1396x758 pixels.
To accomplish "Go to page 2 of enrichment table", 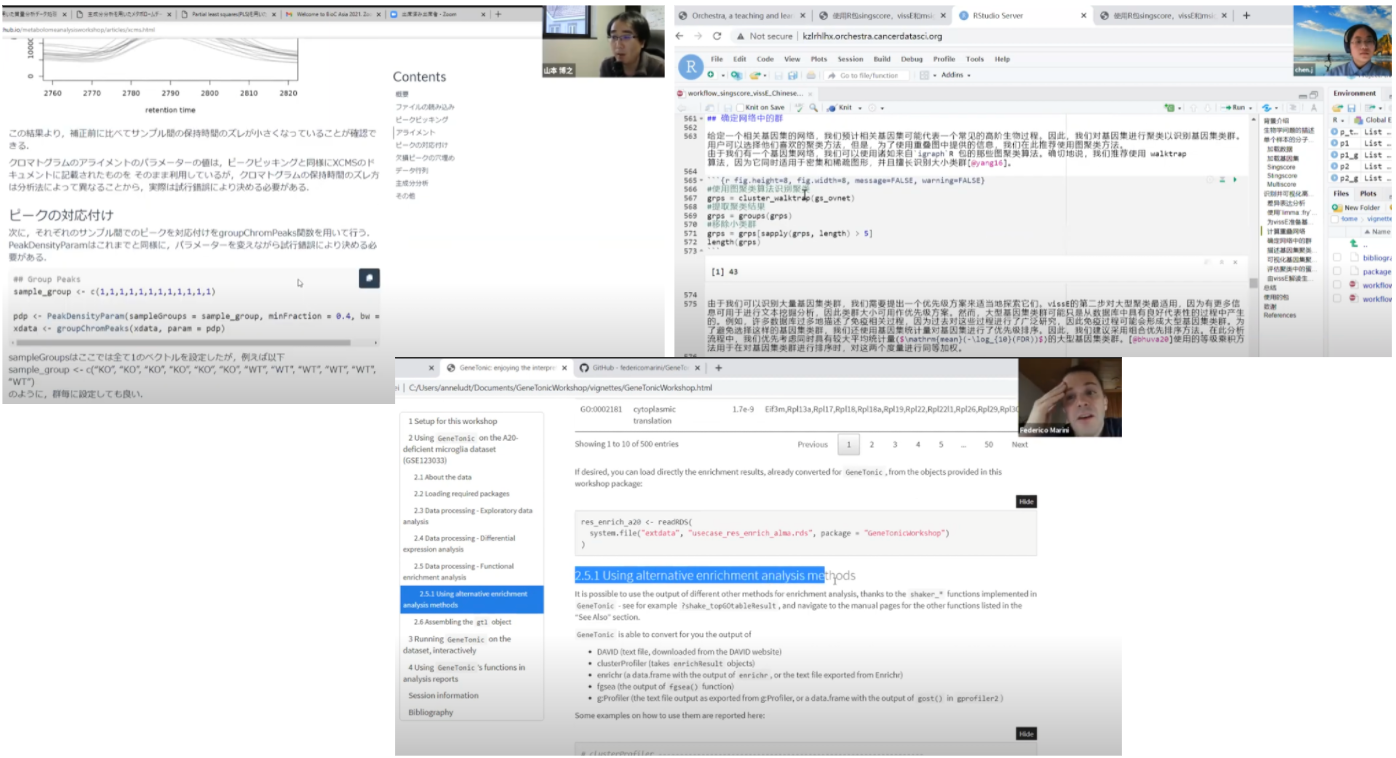I will (872, 444).
